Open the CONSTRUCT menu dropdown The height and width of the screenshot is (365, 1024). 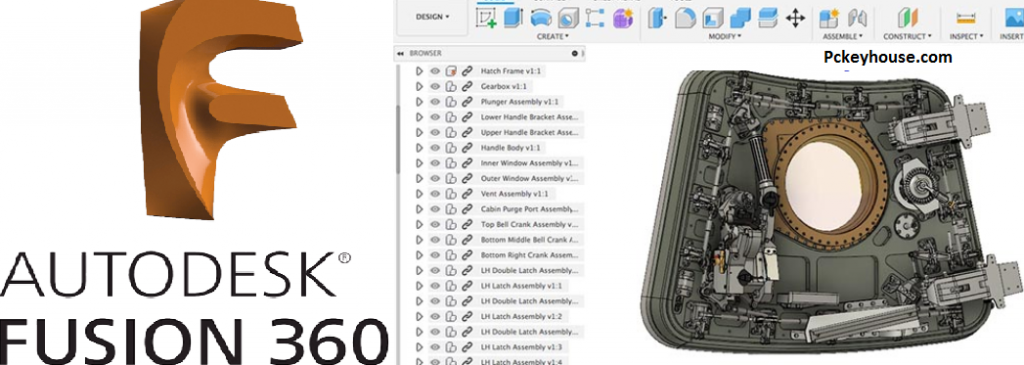pyautogui.click(x=908, y=37)
